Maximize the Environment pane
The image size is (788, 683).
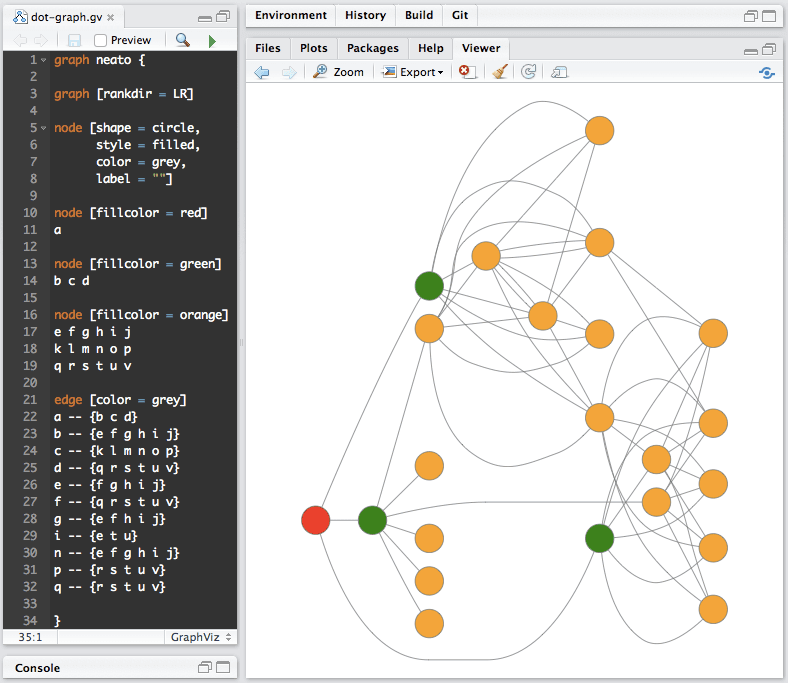coord(769,17)
